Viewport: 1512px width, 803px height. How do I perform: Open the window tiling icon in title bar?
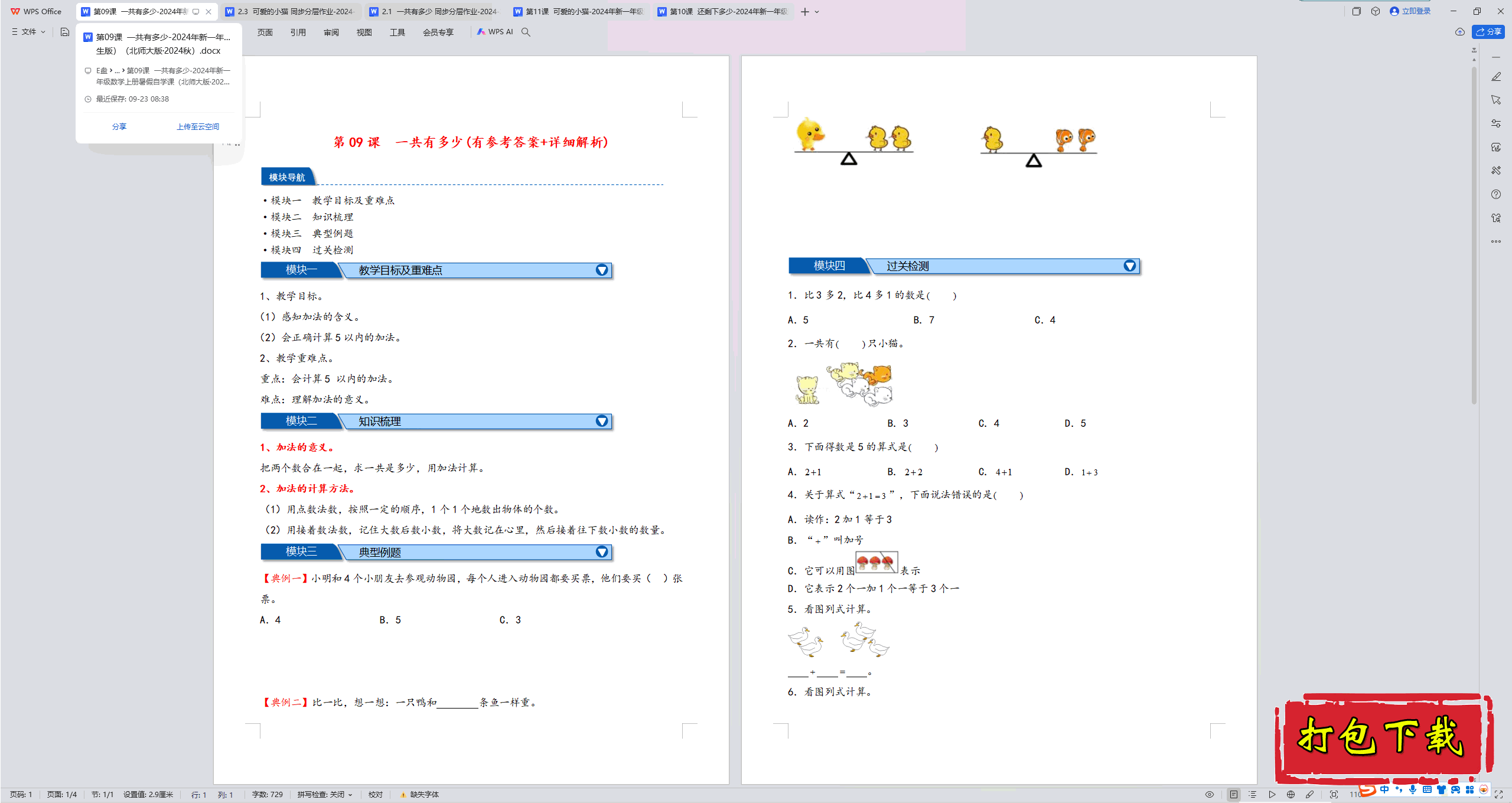[1357, 11]
